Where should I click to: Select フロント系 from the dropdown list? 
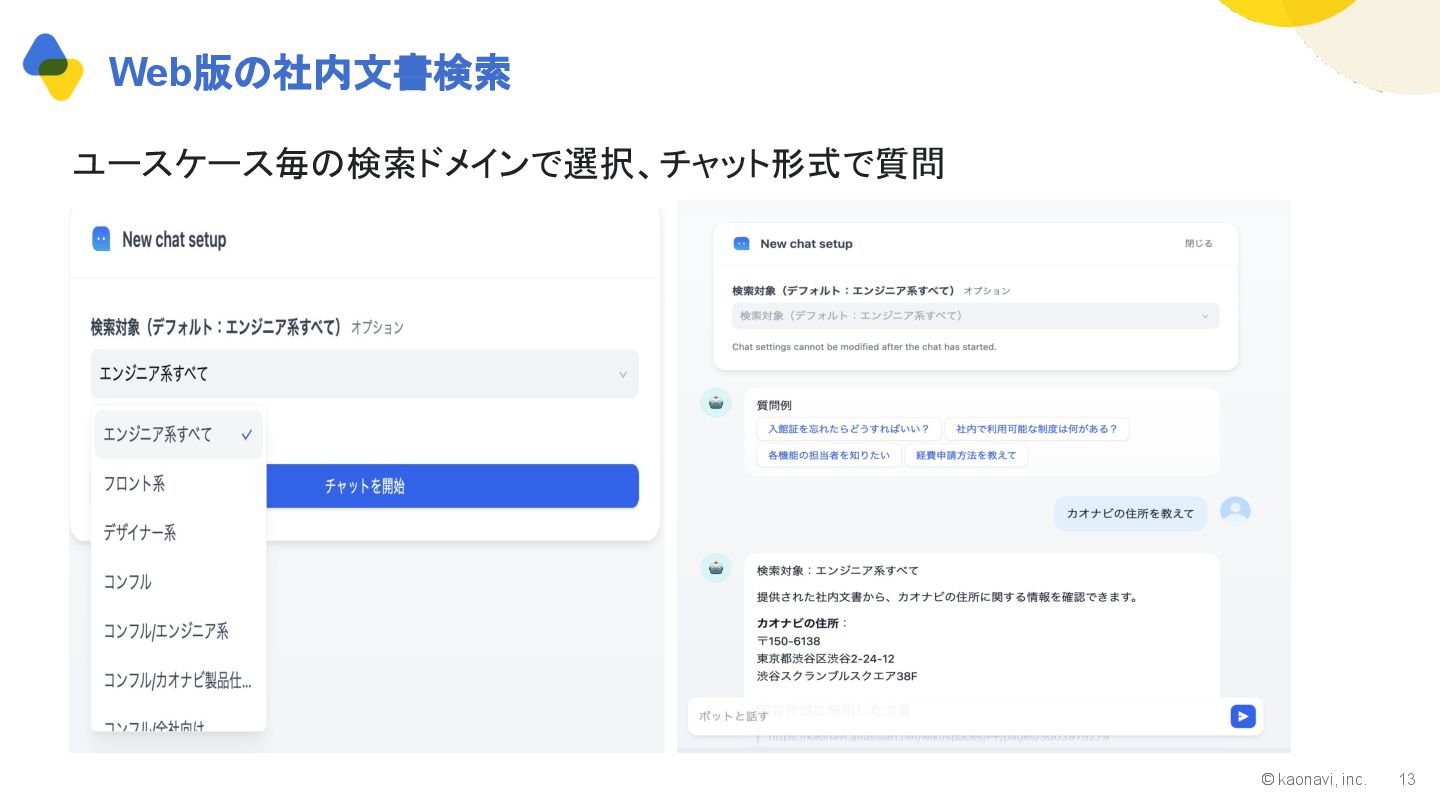pos(135,484)
